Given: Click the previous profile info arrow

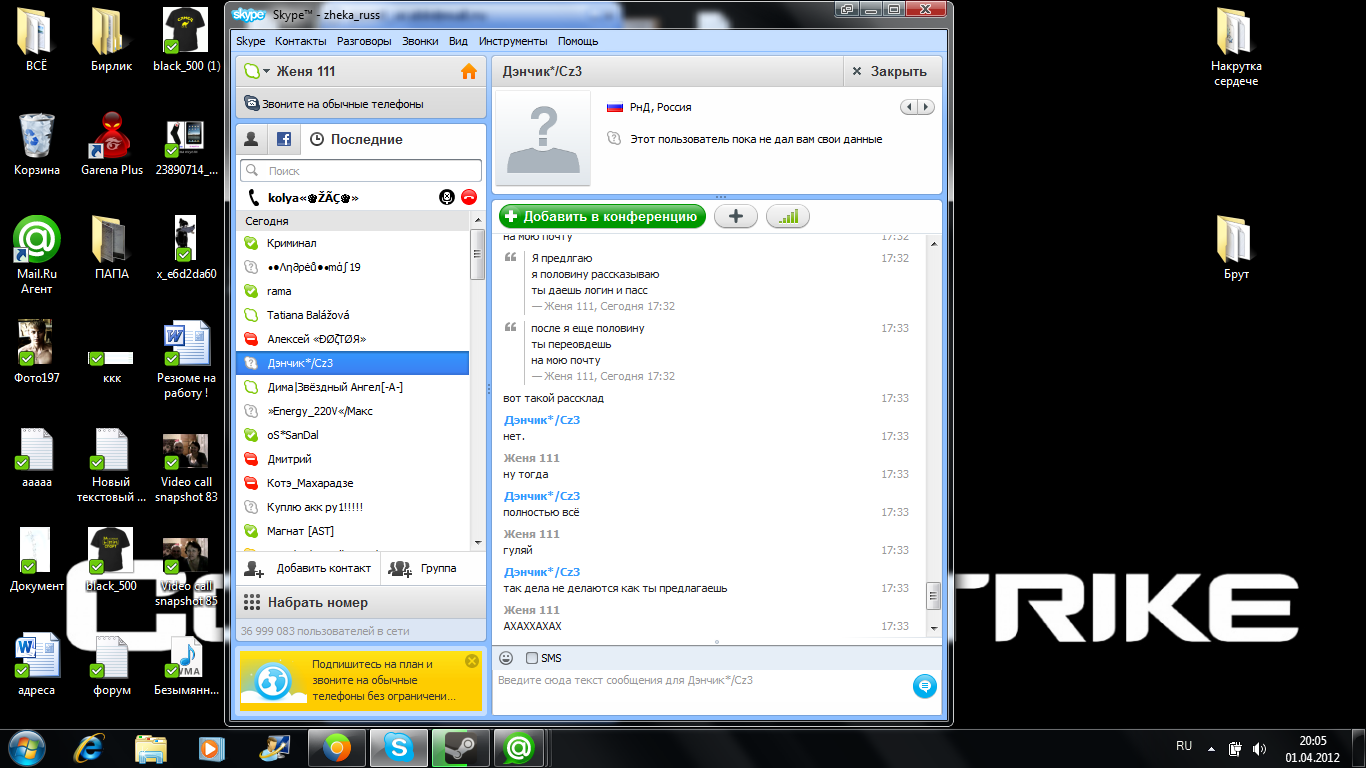Looking at the screenshot, I should coord(909,107).
